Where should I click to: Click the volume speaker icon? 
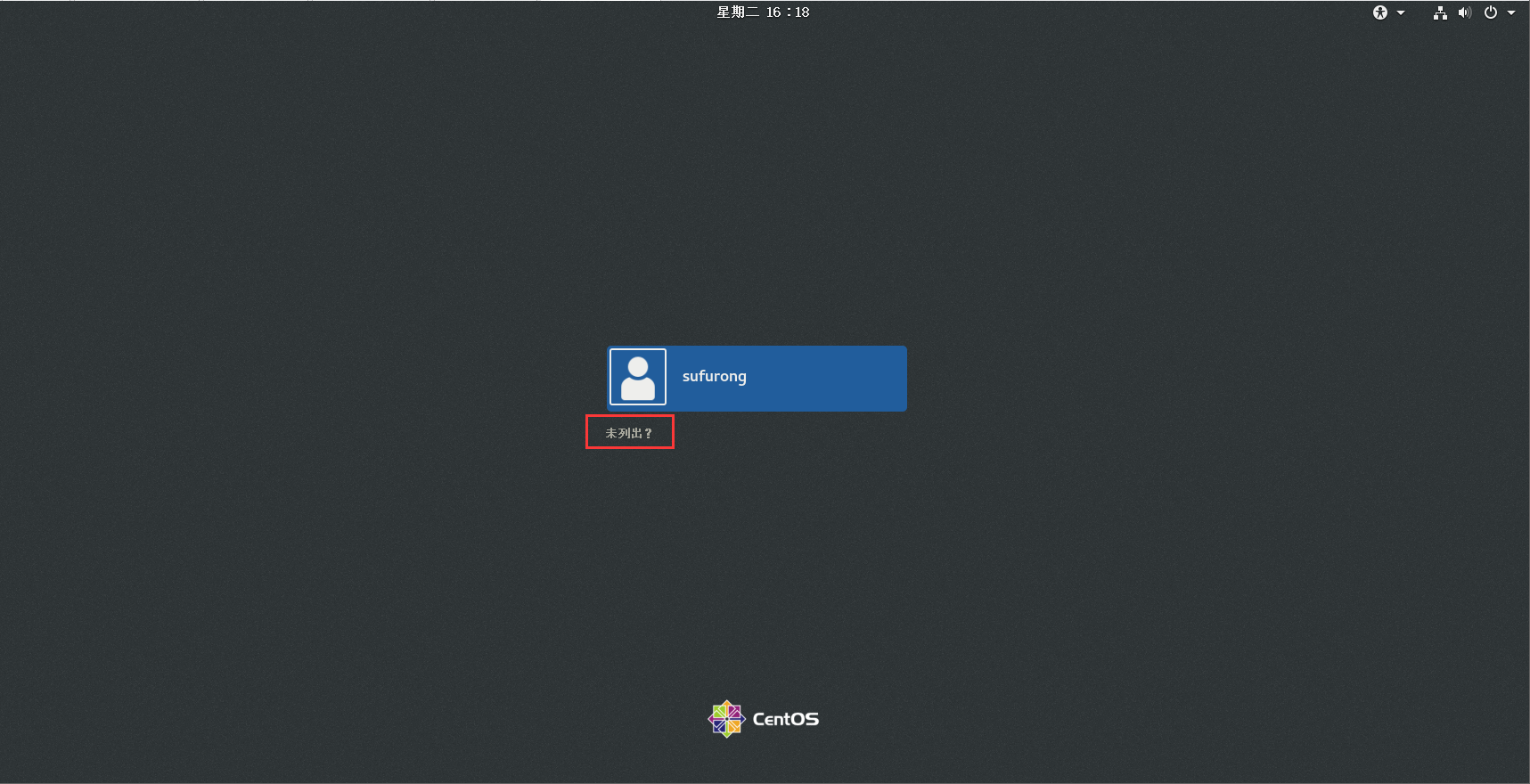(1464, 12)
